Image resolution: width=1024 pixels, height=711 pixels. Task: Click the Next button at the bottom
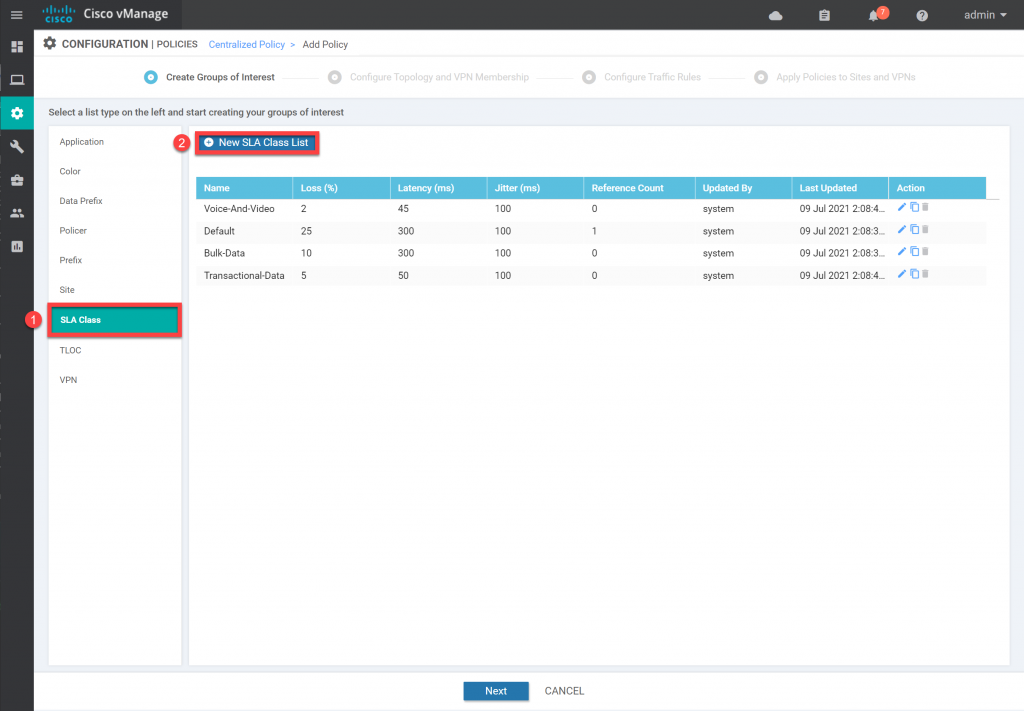click(496, 691)
